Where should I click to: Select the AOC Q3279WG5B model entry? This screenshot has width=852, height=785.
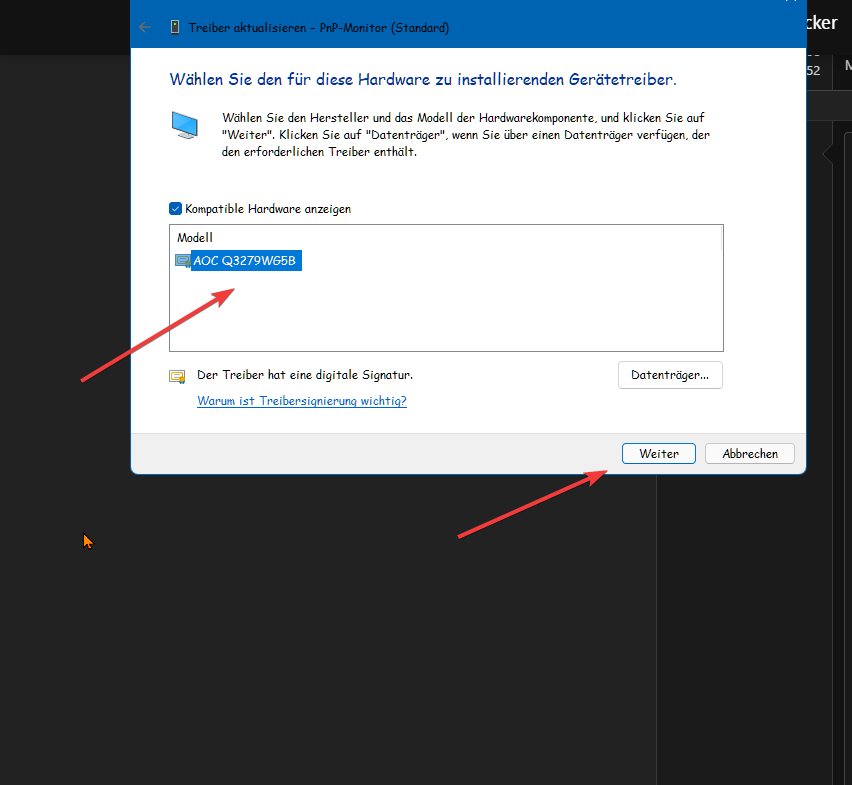245,261
